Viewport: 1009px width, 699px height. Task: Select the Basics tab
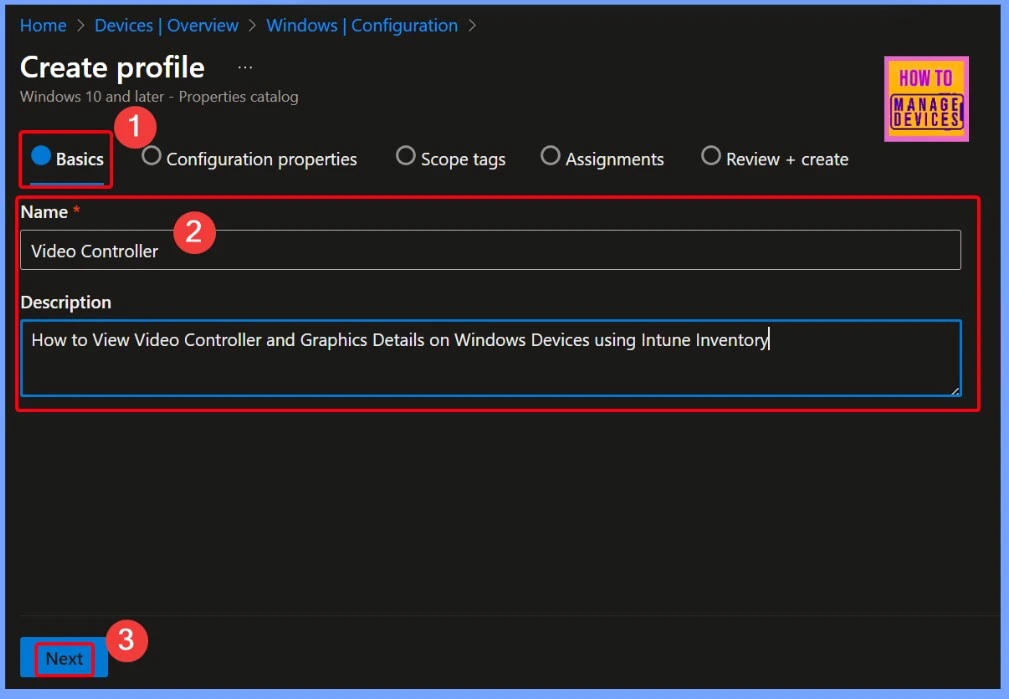pos(67,159)
